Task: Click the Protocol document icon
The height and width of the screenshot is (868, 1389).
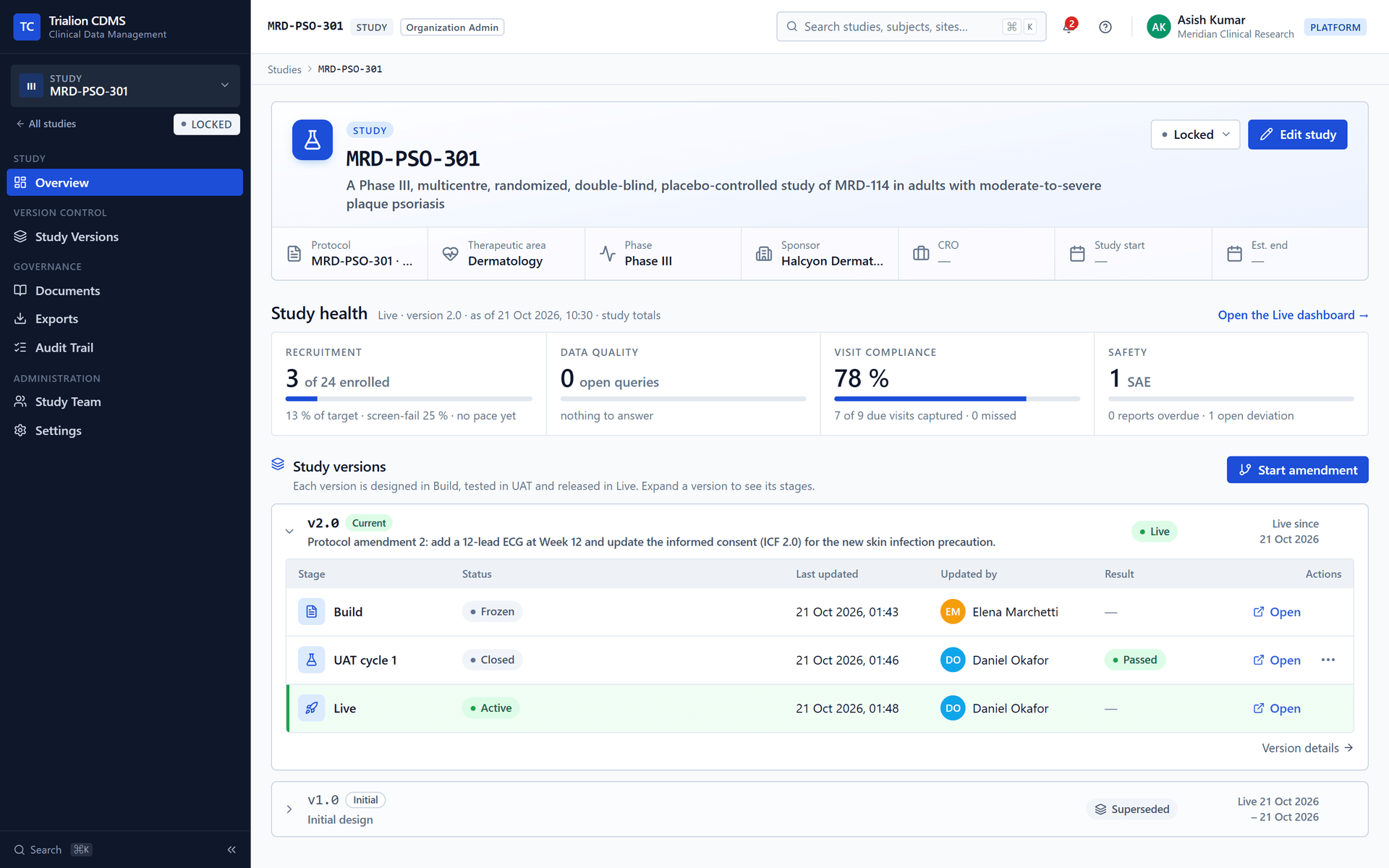Action: (x=294, y=254)
